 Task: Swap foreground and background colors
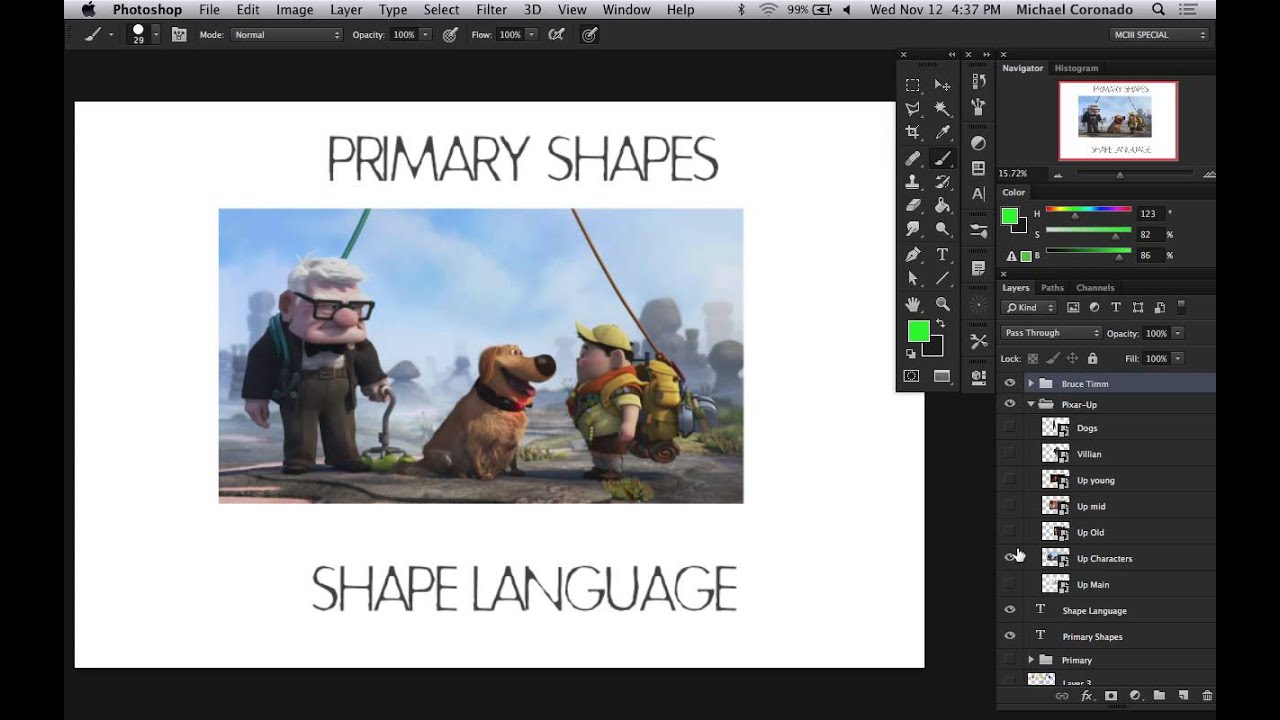(940, 324)
